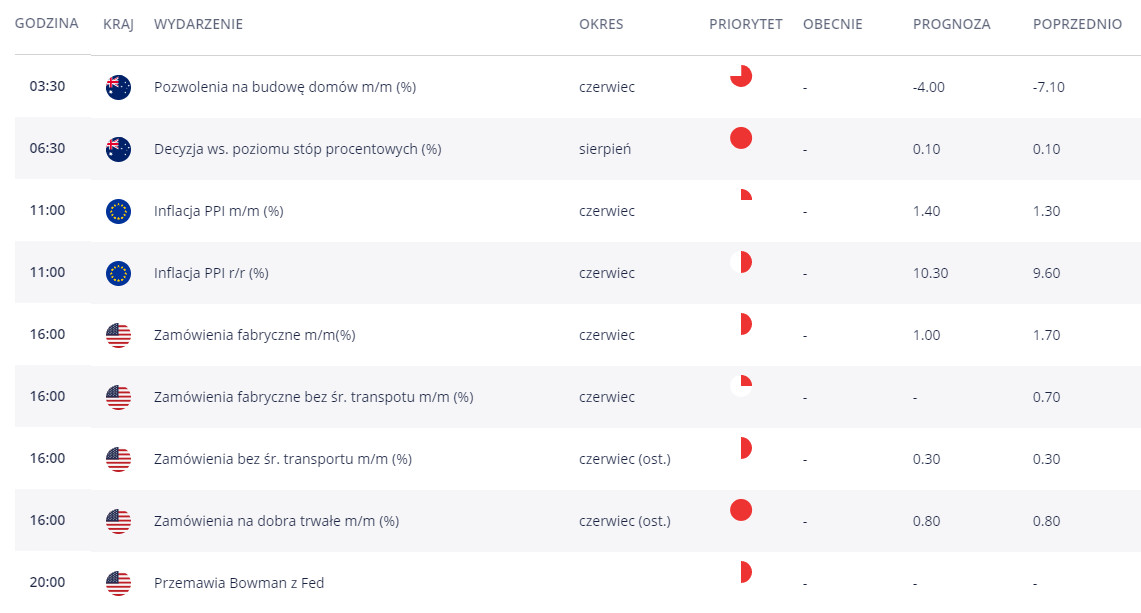Screen dimensions: 1141x613
Task: Click US flag beside Zamówienia na dobra trwałe
Action: click(x=119, y=521)
